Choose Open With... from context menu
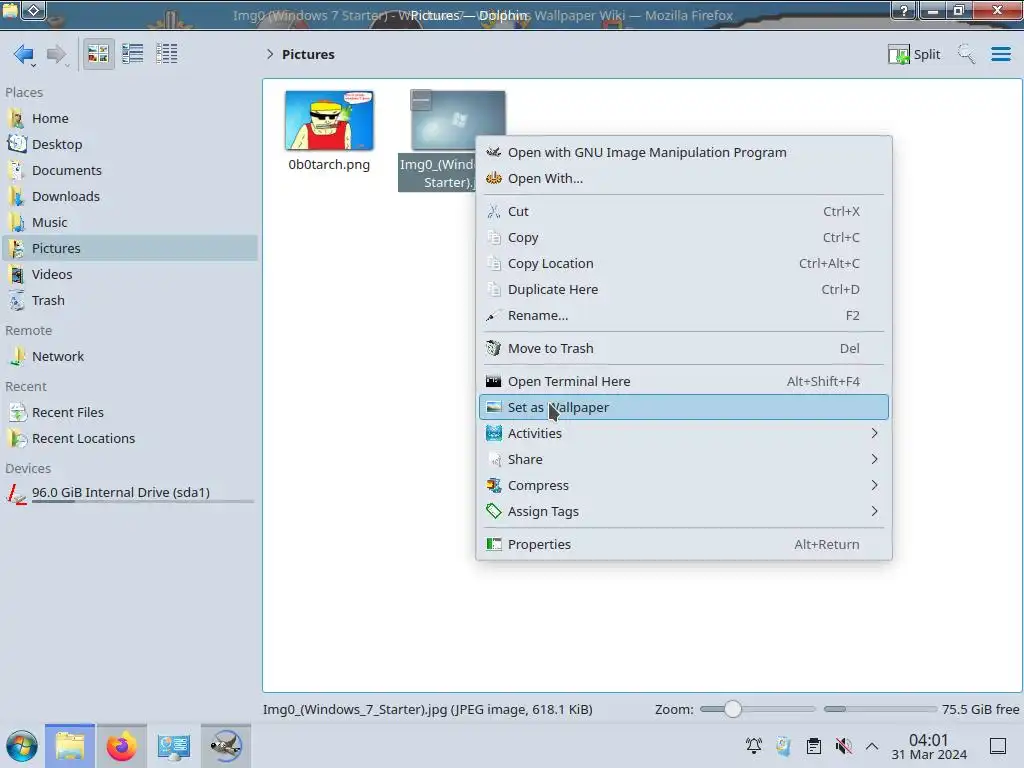 [684, 179]
